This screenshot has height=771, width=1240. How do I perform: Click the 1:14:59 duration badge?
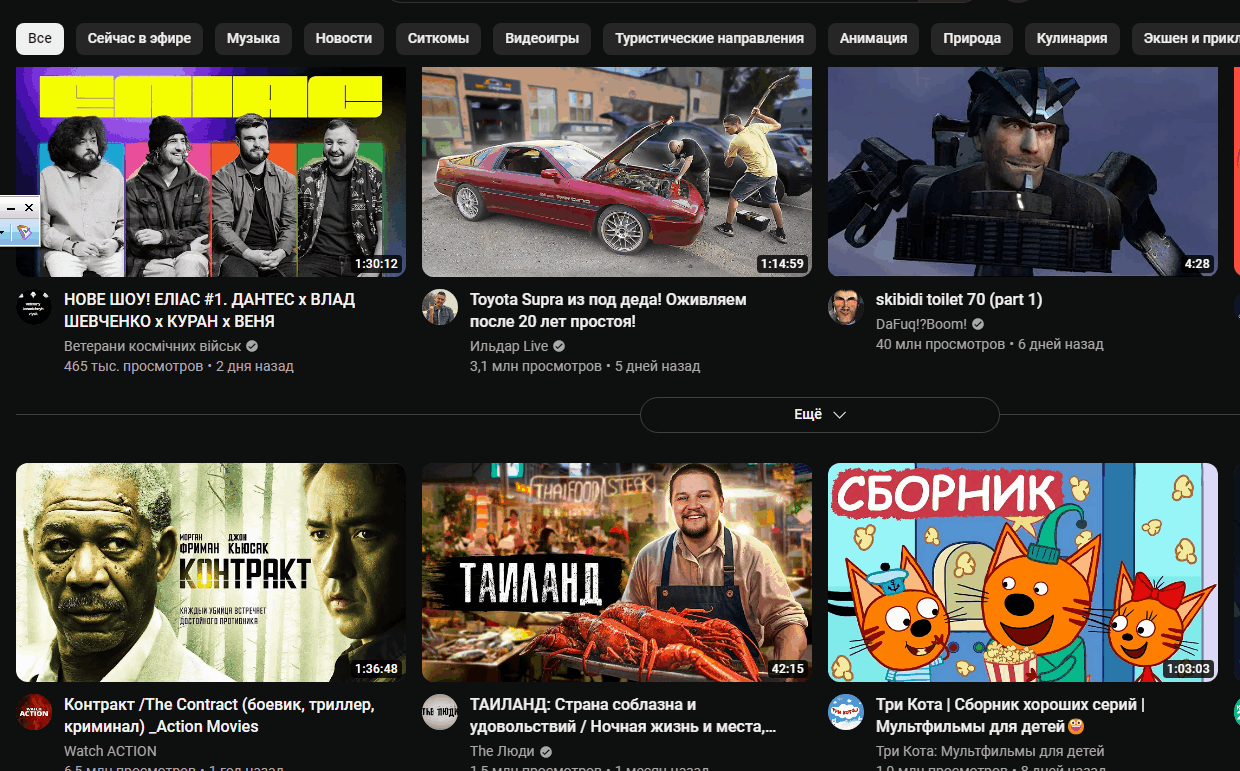click(782, 264)
